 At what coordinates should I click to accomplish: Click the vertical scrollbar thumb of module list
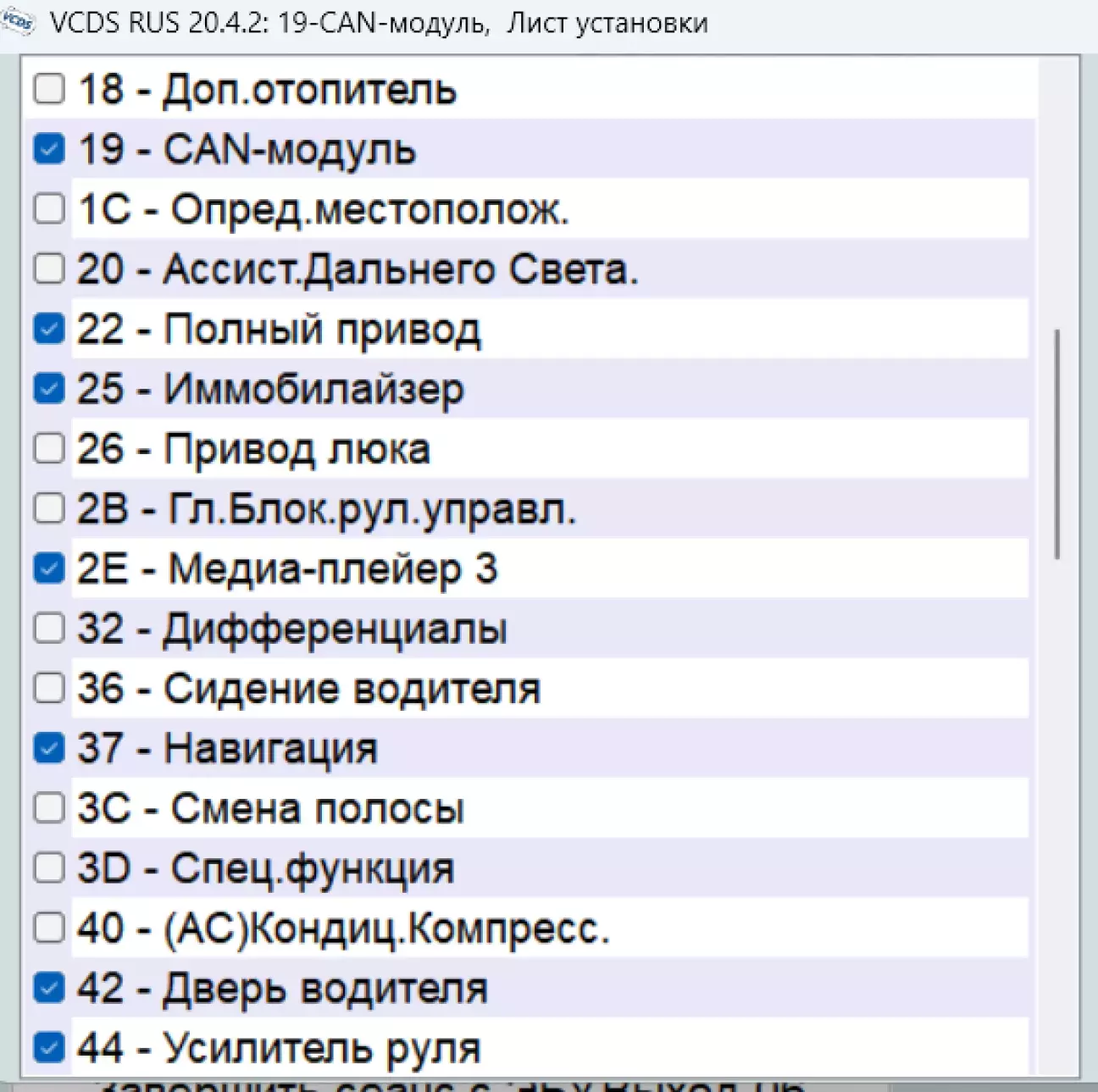(x=1056, y=444)
